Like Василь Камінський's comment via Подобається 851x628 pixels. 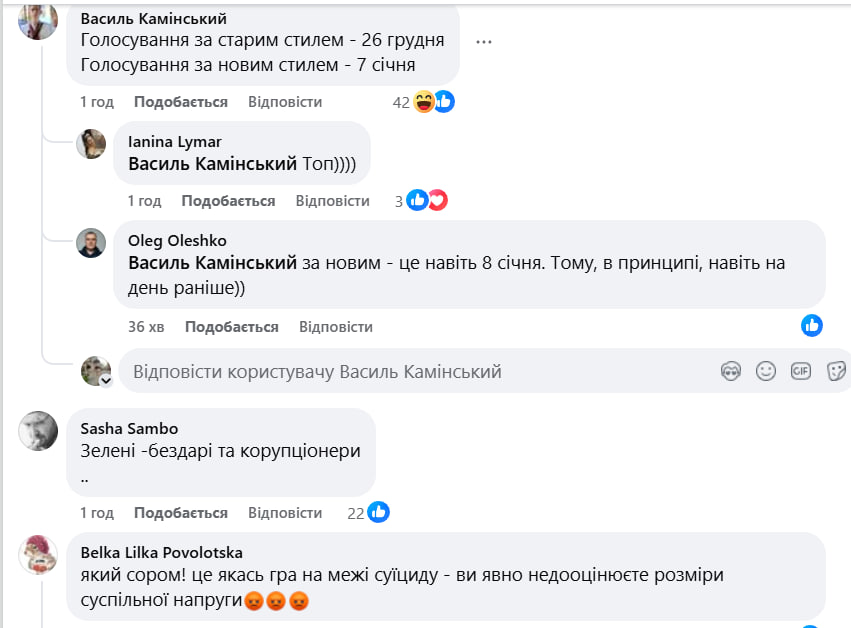181,102
